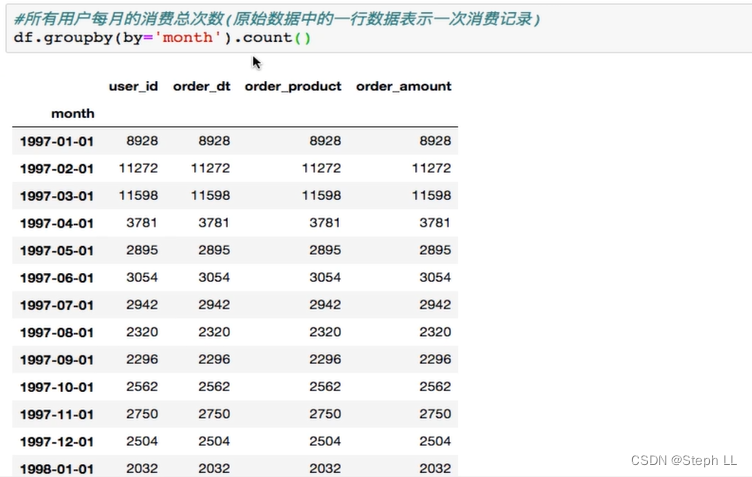
Task: Click user_id value 8928 for 1997-01-01
Action: pyautogui.click(x=142, y=141)
